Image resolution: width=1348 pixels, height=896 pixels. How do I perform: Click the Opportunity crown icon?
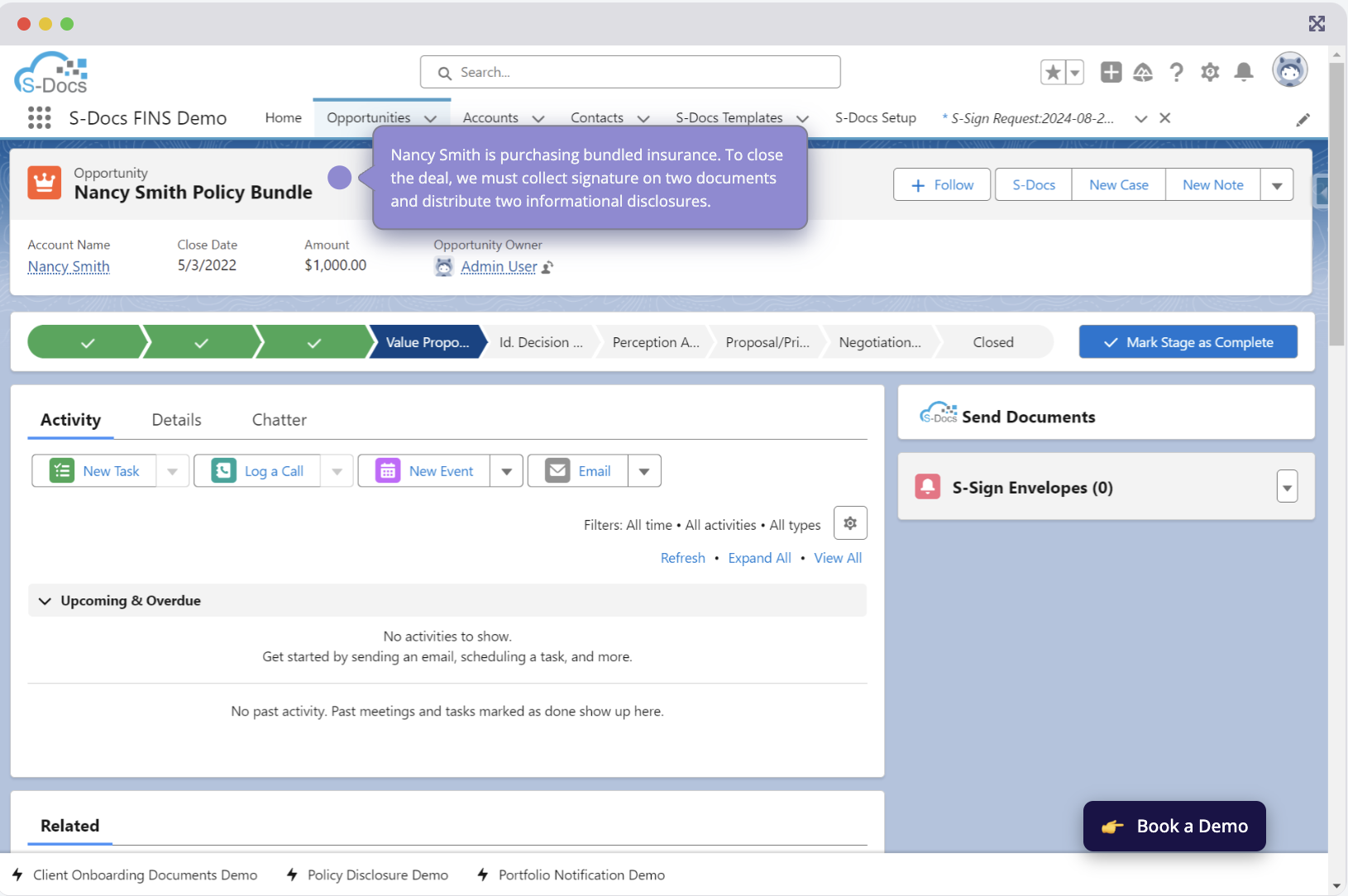[x=45, y=183]
